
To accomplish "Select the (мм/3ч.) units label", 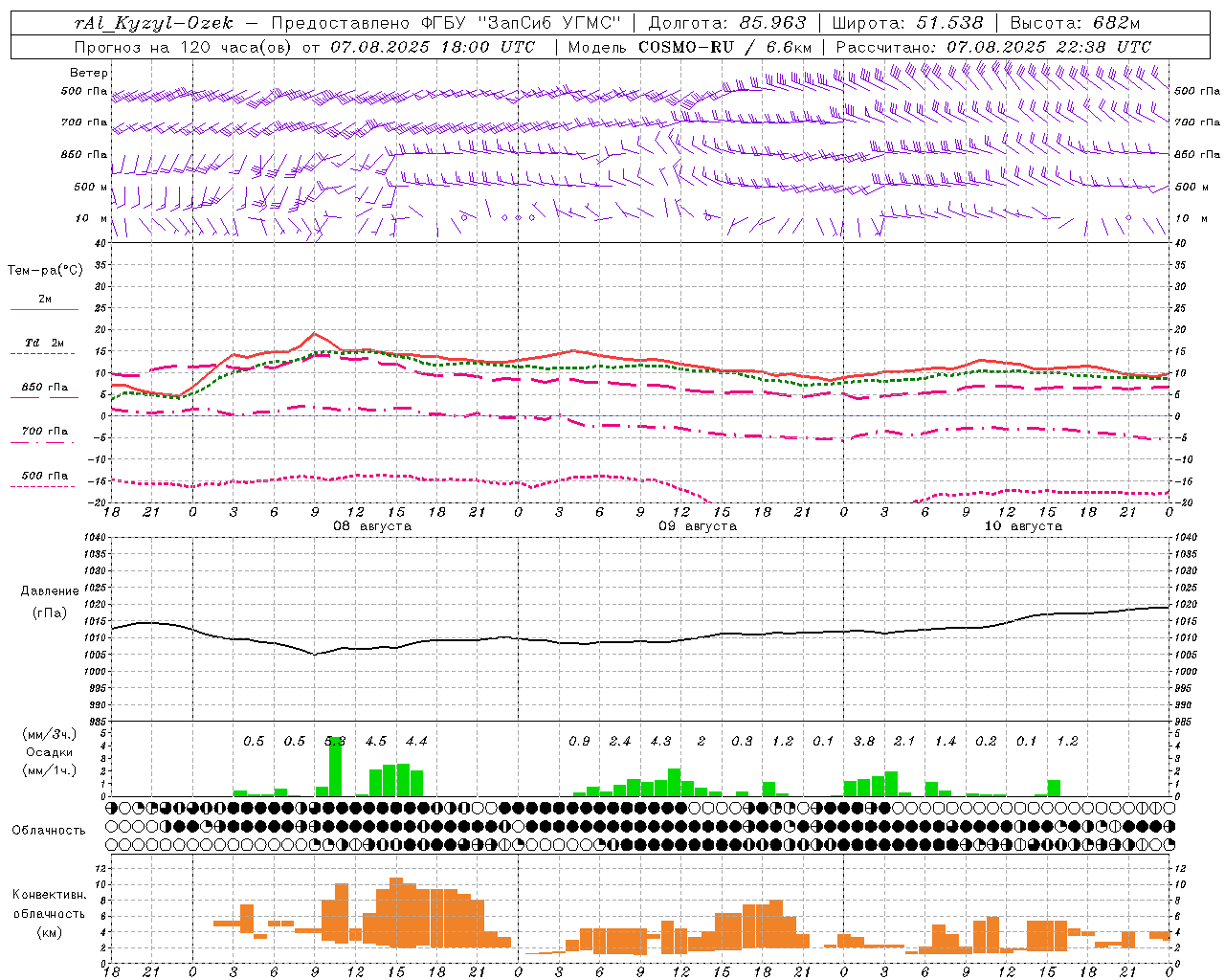I will 50,734.
